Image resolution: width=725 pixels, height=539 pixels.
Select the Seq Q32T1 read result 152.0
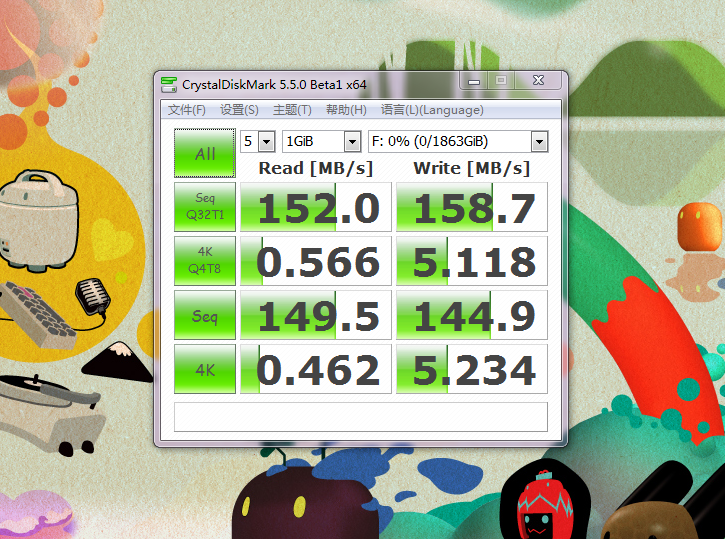point(316,207)
